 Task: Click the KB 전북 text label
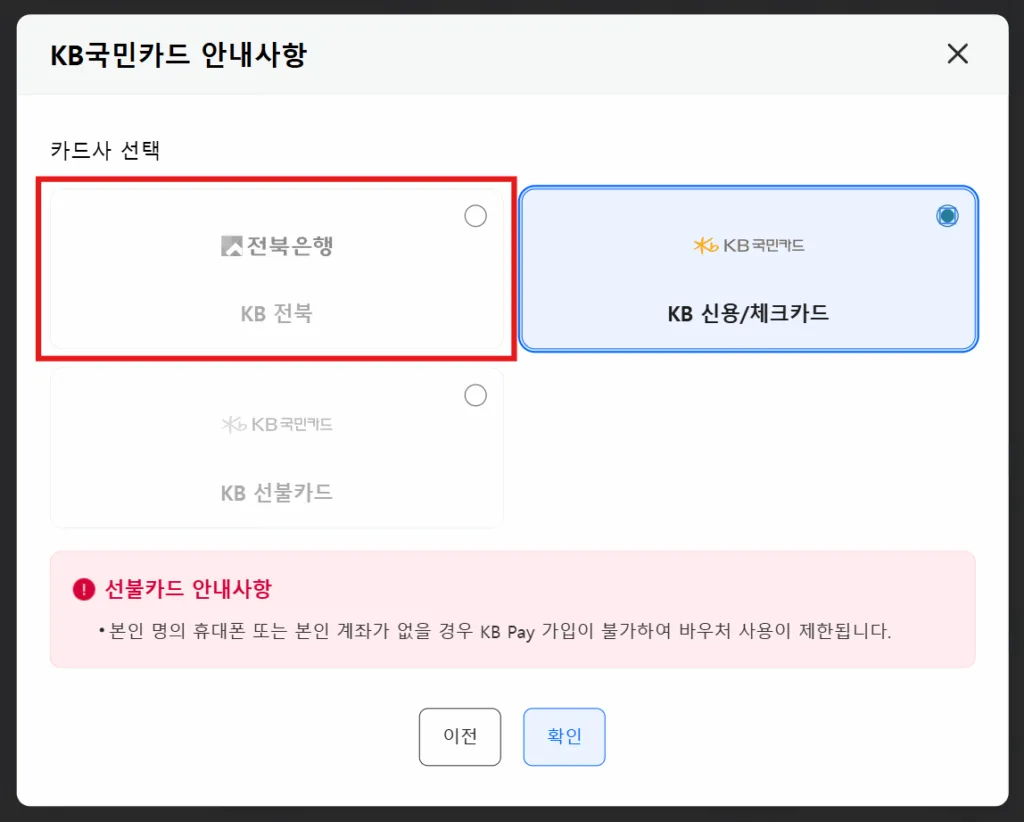click(275, 312)
